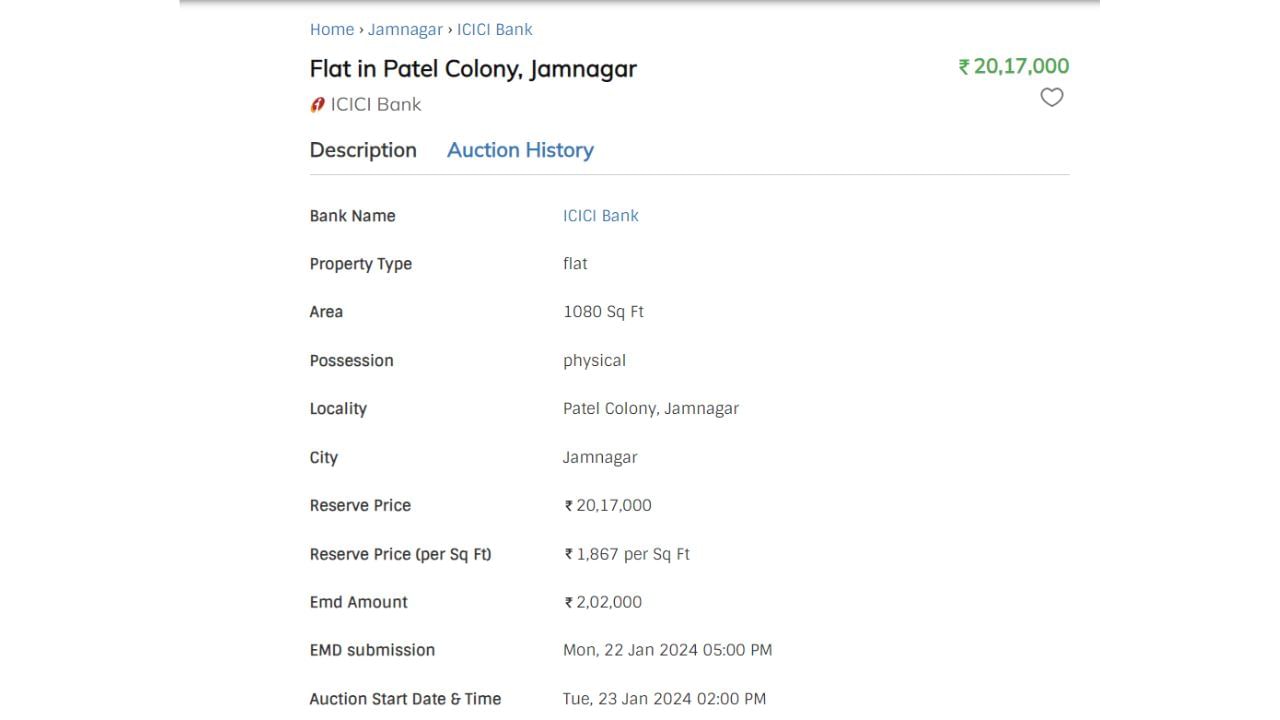Screen dimensions: 1280x720
Task: Click the ICICI Bank logo icon
Action: coord(318,104)
